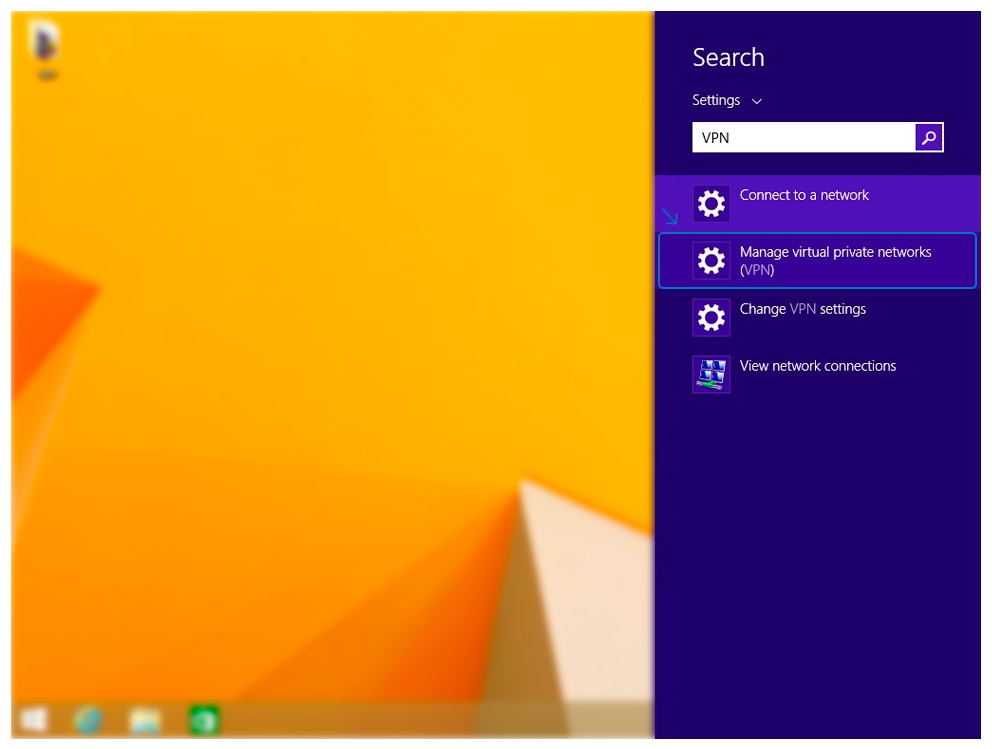992x749 pixels.
Task: Click the Windows Start button on taskbar
Action: click(x=34, y=720)
